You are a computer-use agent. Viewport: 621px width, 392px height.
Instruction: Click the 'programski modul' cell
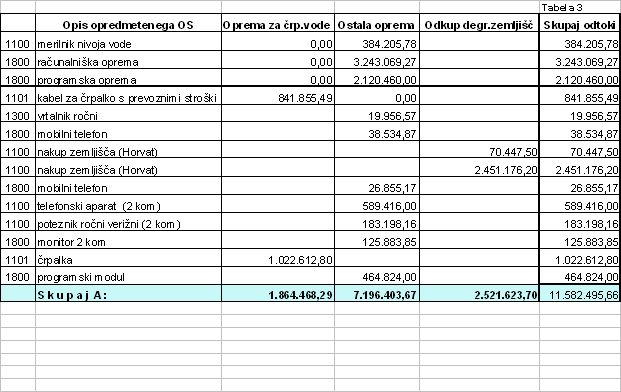tap(128, 276)
